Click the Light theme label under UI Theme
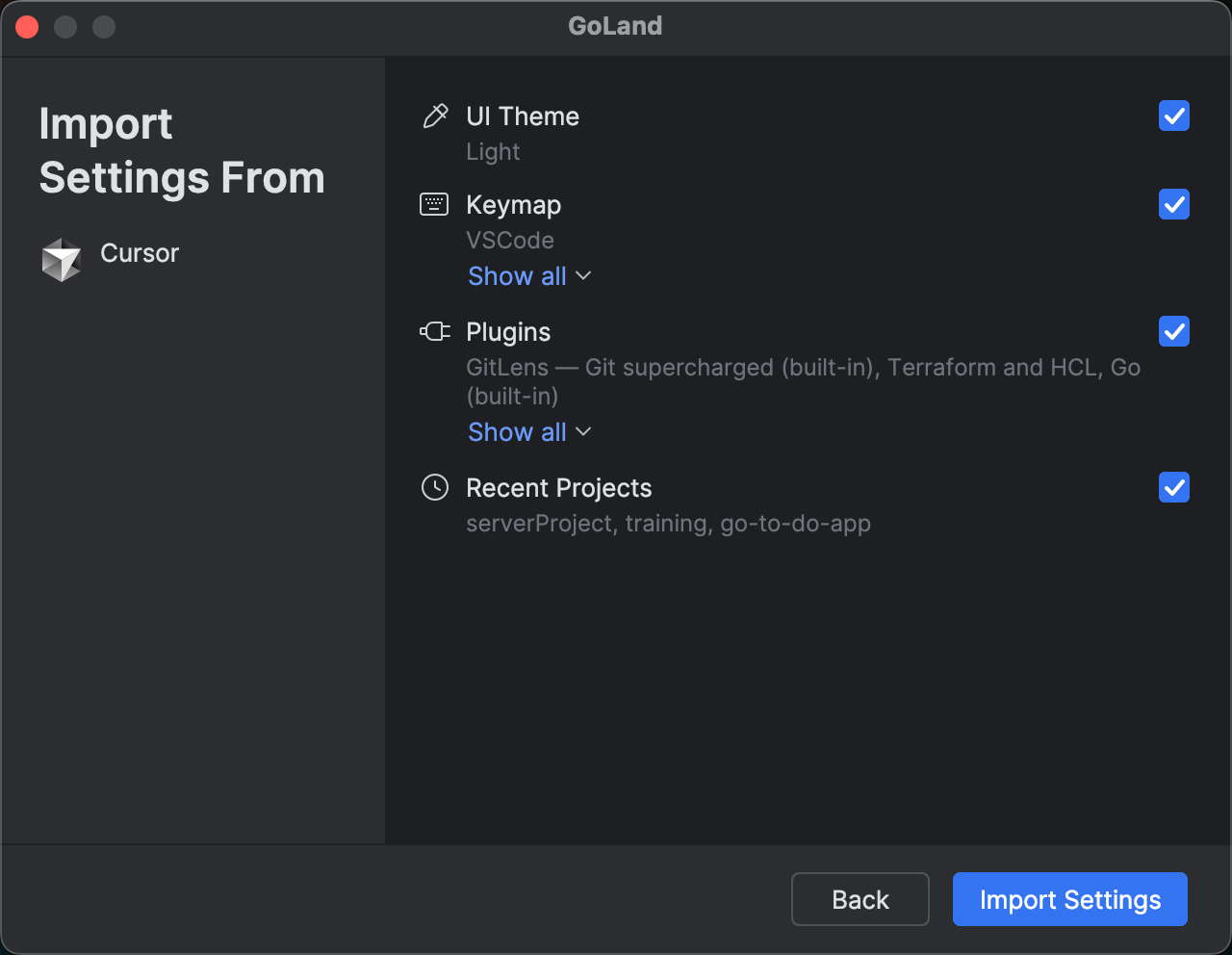 coord(493,151)
